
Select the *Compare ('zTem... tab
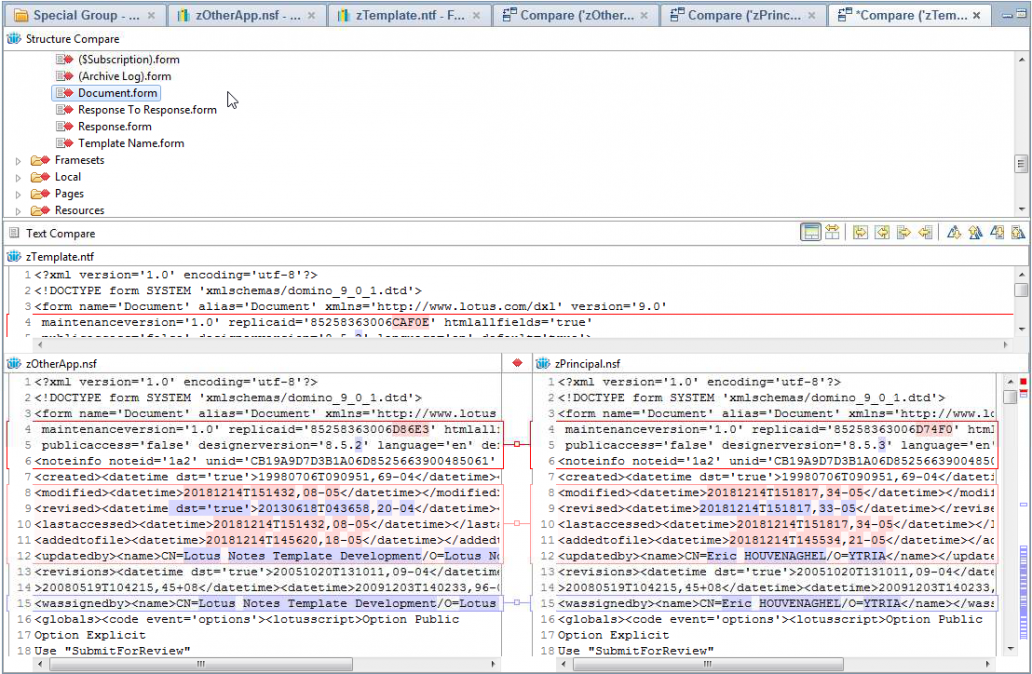[x=910, y=14]
